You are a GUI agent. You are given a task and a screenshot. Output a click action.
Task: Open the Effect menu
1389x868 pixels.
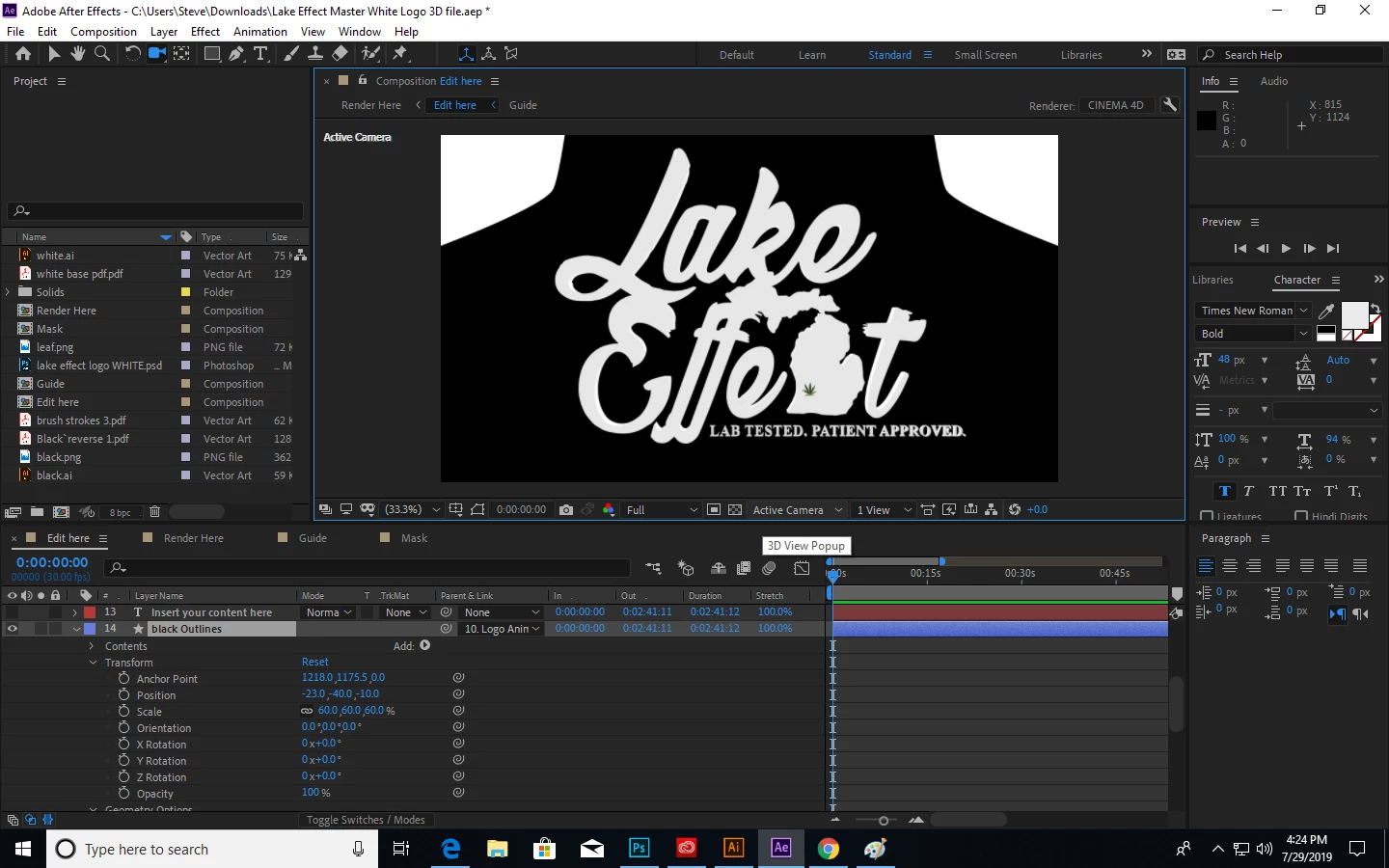[x=205, y=32]
